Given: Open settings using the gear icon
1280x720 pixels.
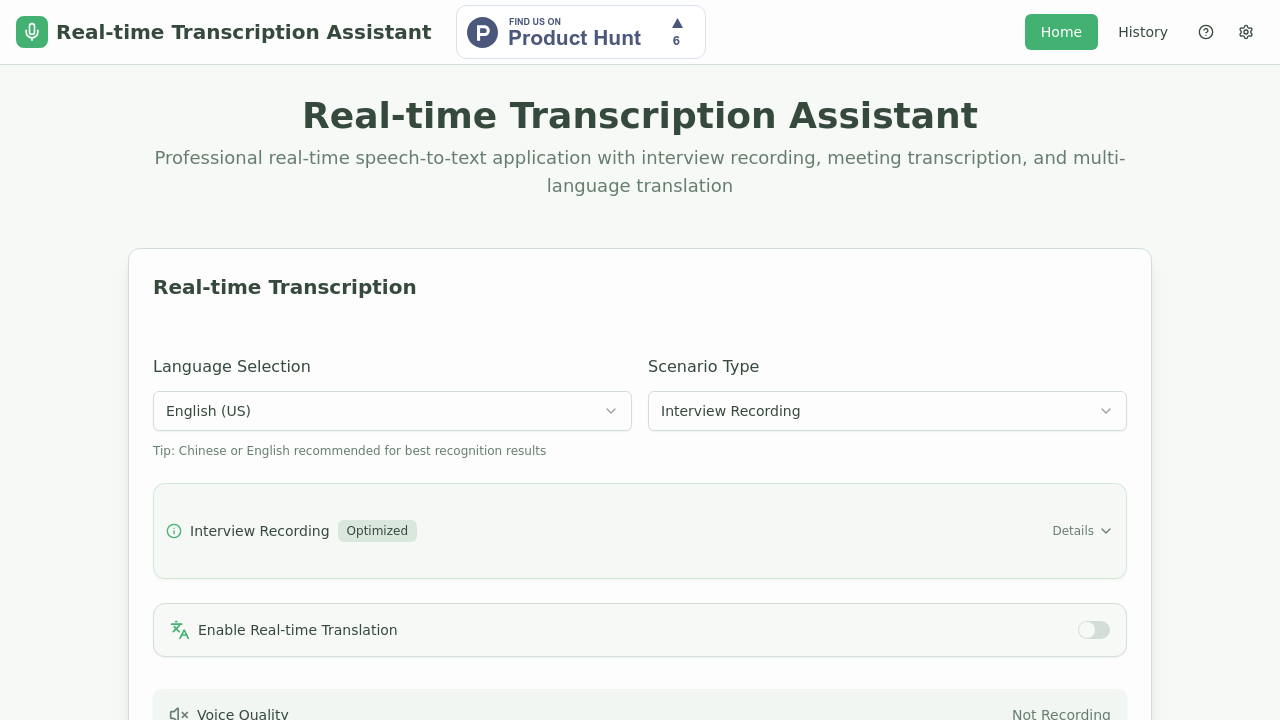Looking at the screenshot, I should click(1246, 32).
